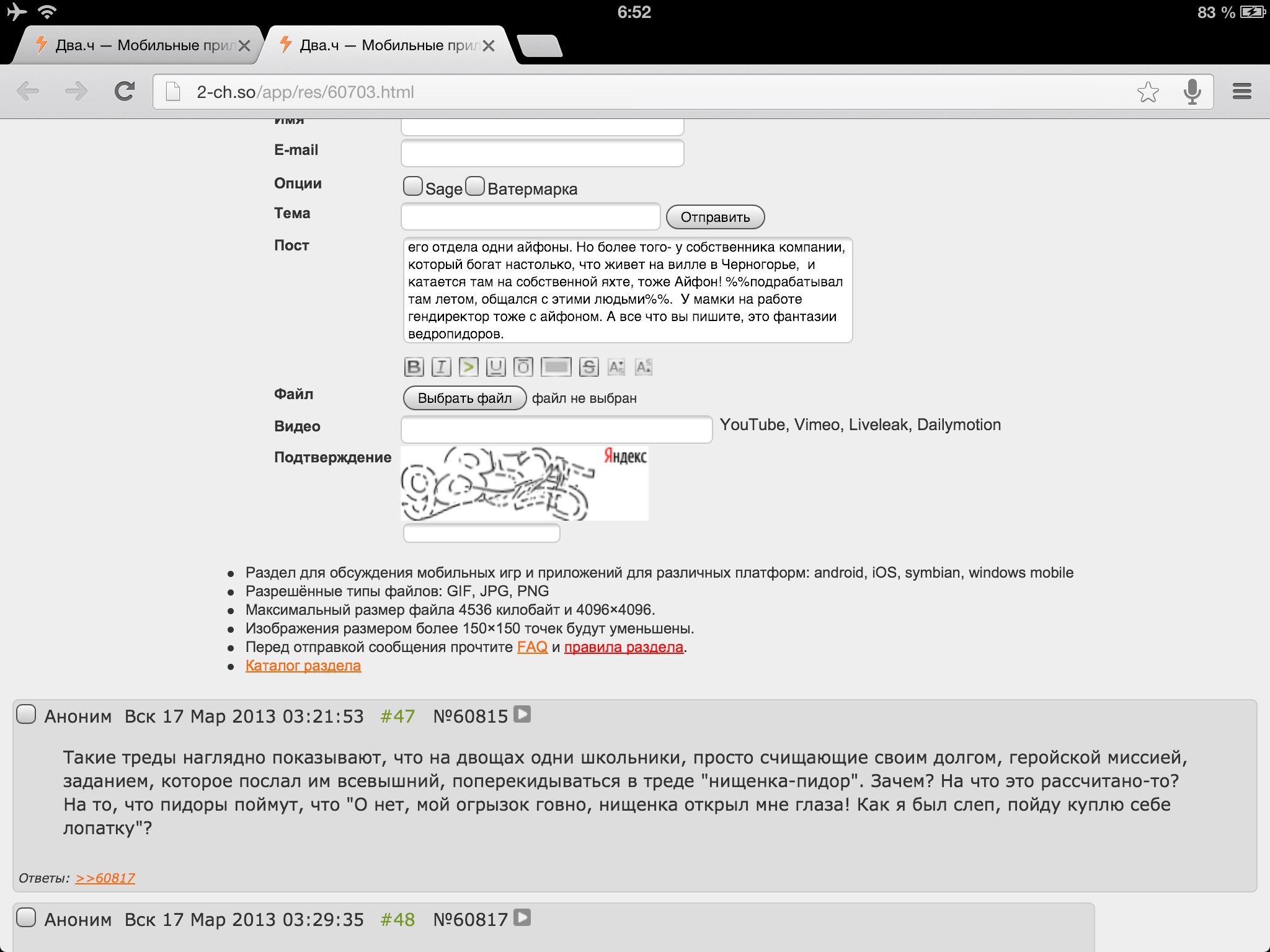Apply bold formatting to post text

coord(414,367)
